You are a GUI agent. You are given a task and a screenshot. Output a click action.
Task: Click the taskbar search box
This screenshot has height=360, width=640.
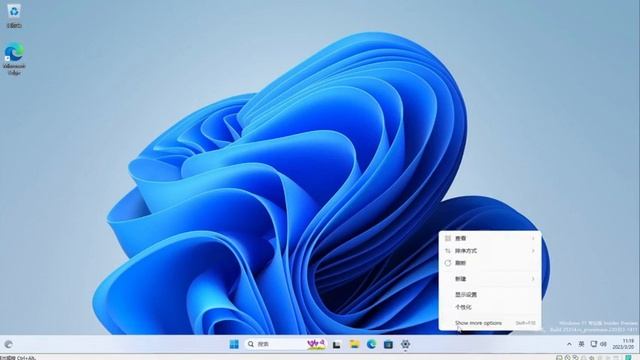pyautogui.click(x=286, y=344)
